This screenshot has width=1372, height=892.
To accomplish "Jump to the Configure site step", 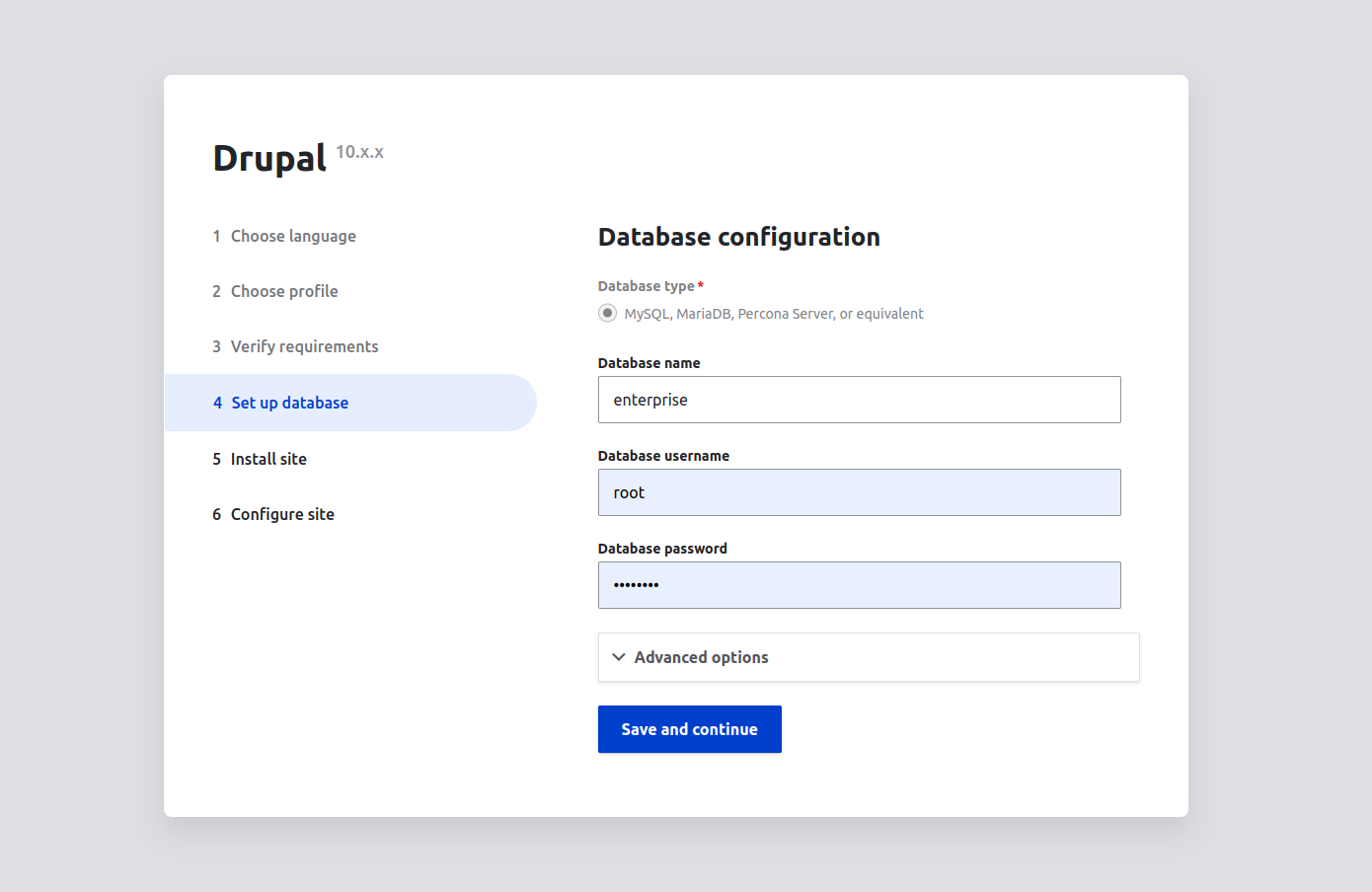I will [x=282, y=514].
